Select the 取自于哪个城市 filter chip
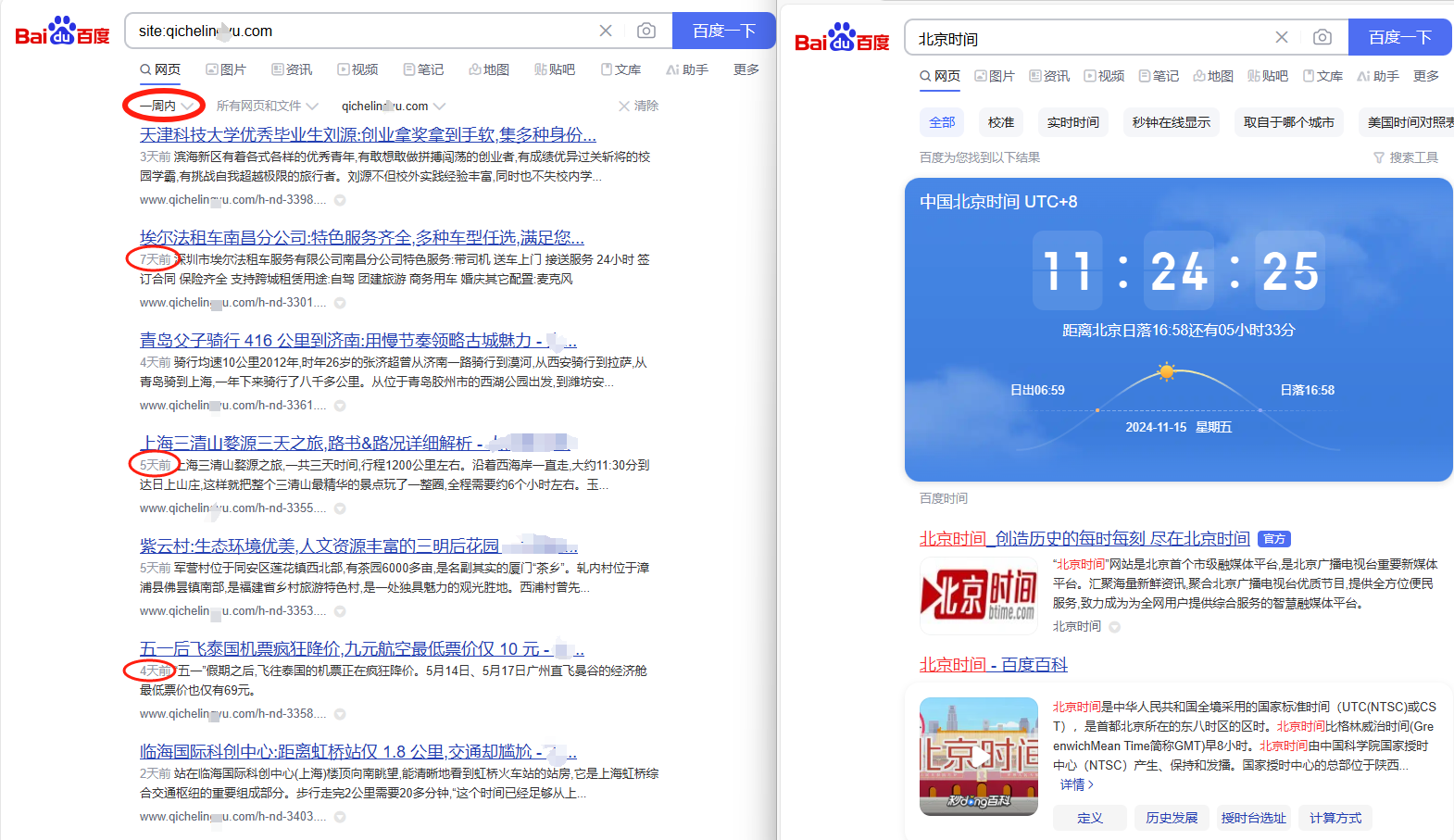Image resolution: width=1454 pixels, height=840 pixels. tap(1289, 122)
